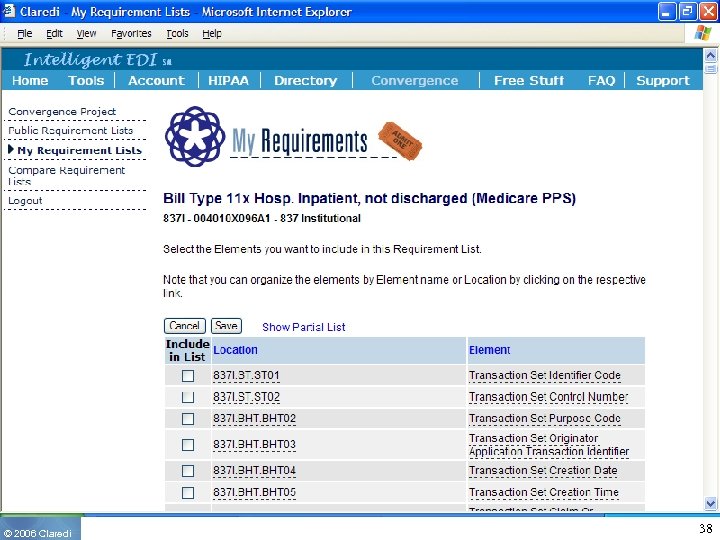Open the Favorites menu
Viewport: 720px width, 540px height.
pos(131,34)
